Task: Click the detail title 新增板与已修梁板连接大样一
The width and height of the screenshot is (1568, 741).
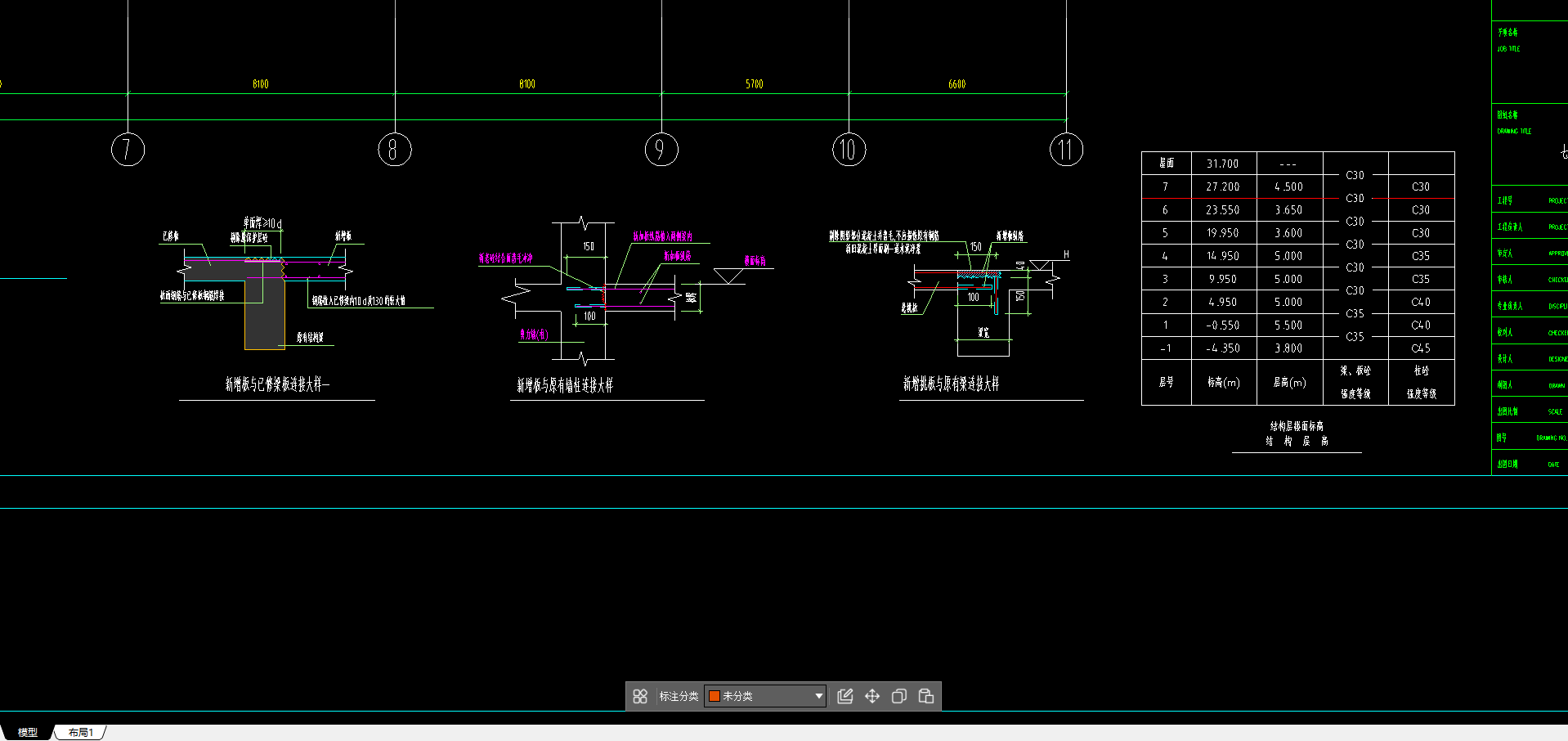Action: click(277, 384)
